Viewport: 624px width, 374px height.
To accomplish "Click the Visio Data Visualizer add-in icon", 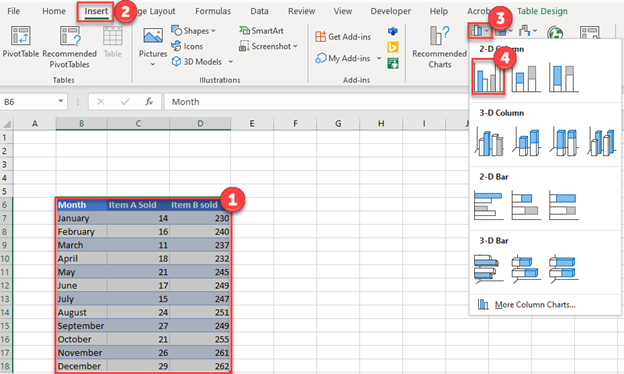I will pyautogui.click(x=393, y=31).
